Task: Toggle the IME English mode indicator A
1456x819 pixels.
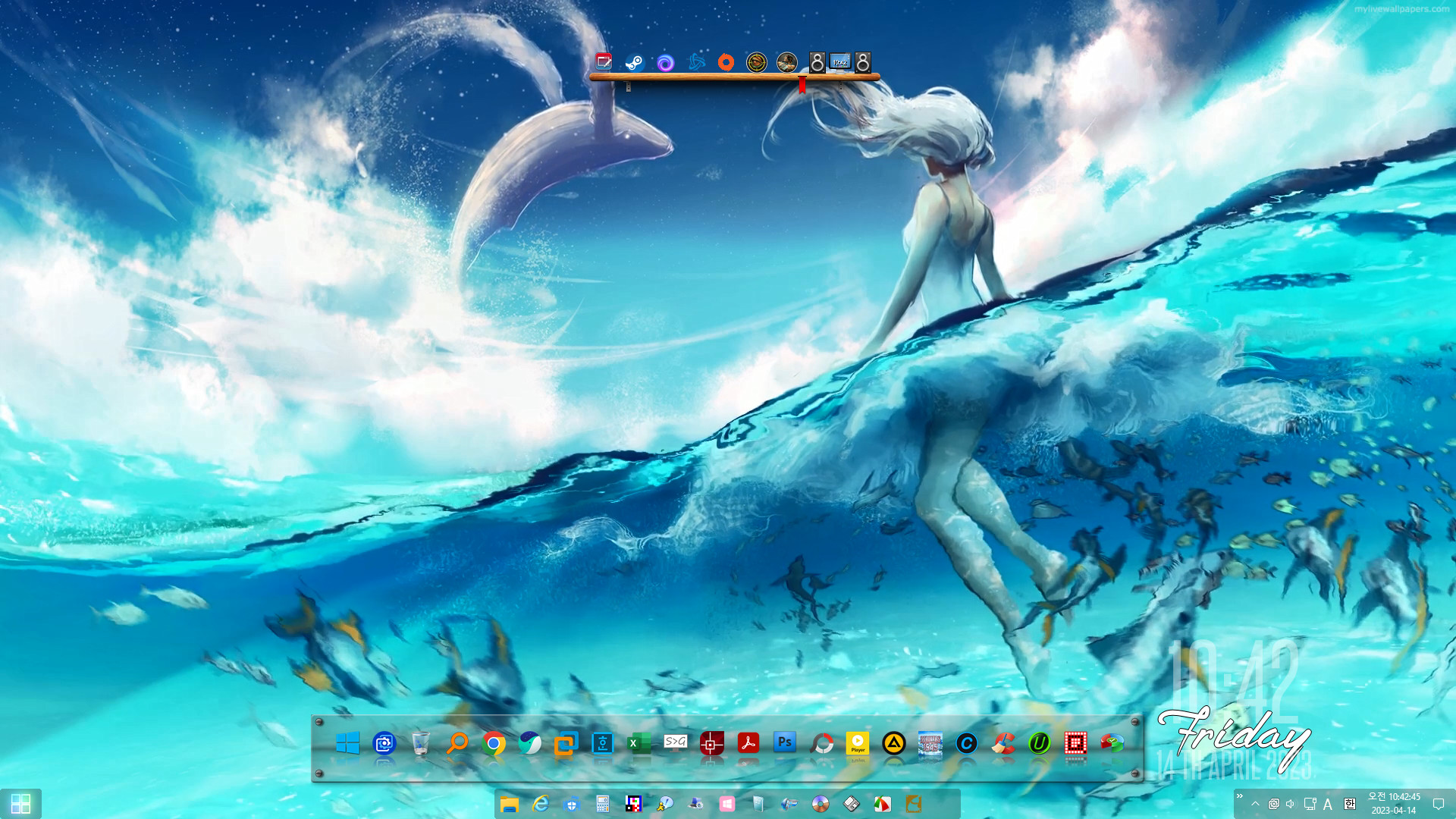Action: tap(1327, 804)
